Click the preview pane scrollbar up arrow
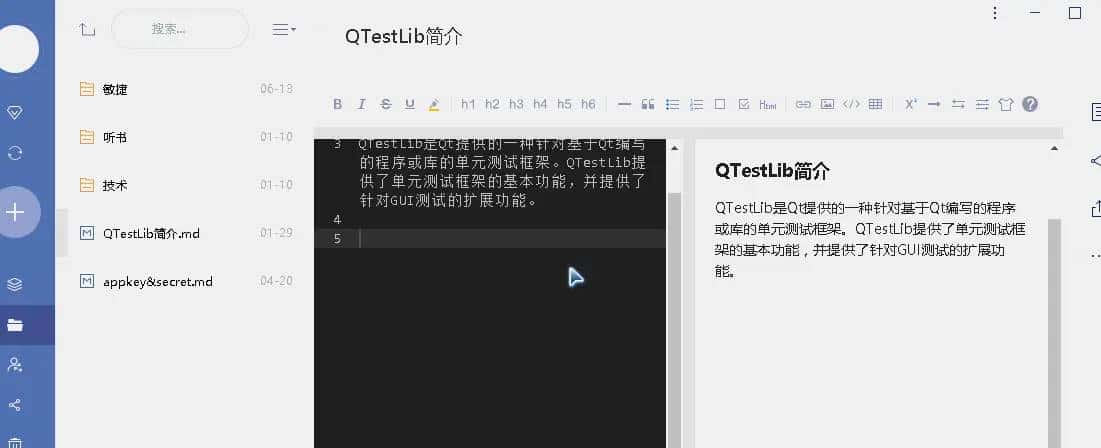Viewport: 1101px width, 448px height. (x=1054, y=148)
